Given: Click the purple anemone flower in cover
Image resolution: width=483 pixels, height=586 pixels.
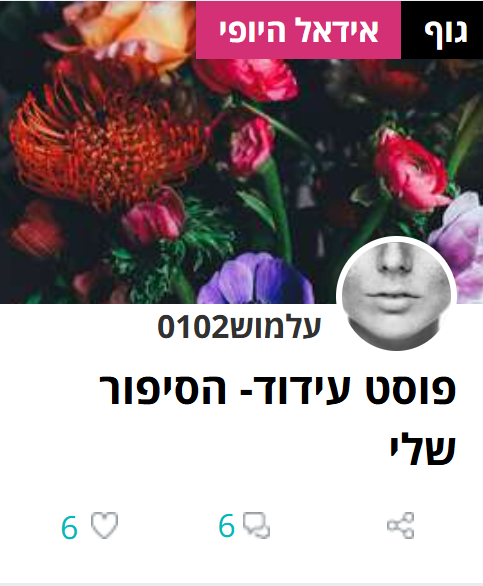Looking at the screenshot, I should click(256, 278).
